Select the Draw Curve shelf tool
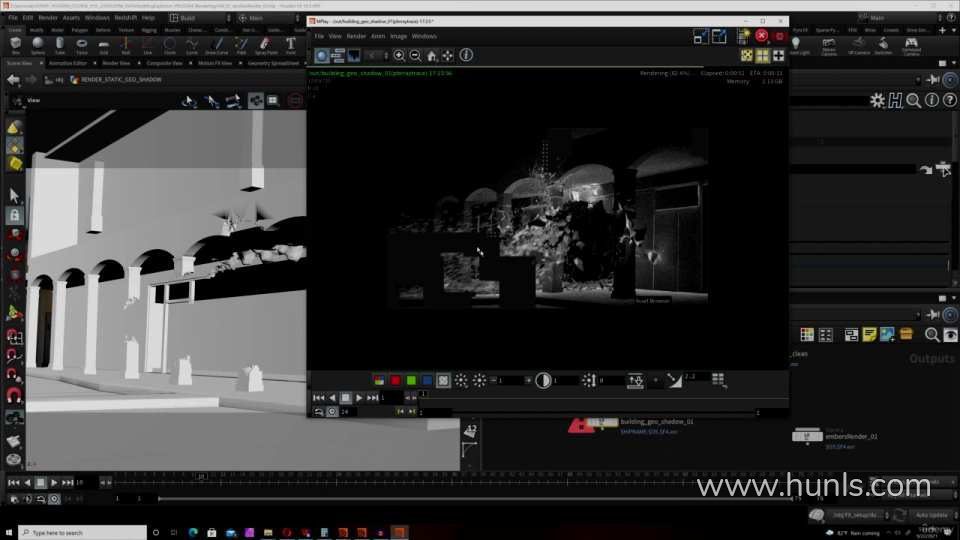Screen dimensions: 960x540 [x=217, y=44]
